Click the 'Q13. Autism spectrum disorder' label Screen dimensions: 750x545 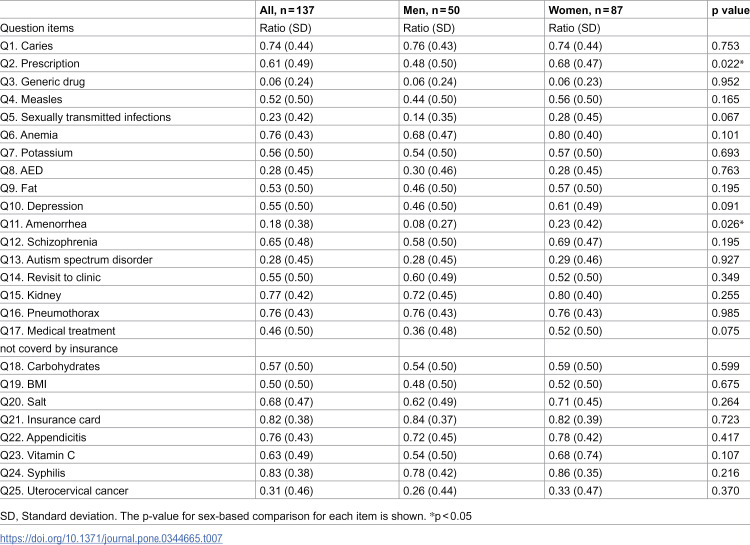[x=76, y=260]
